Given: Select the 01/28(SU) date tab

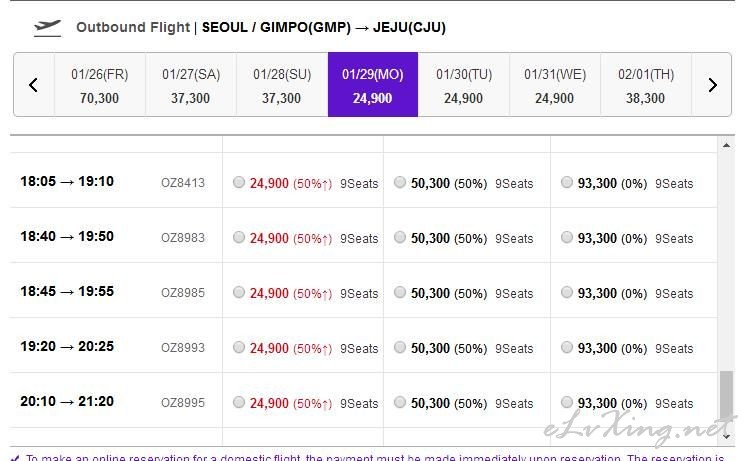Looking at the screenshot, I should click(281, 85).
